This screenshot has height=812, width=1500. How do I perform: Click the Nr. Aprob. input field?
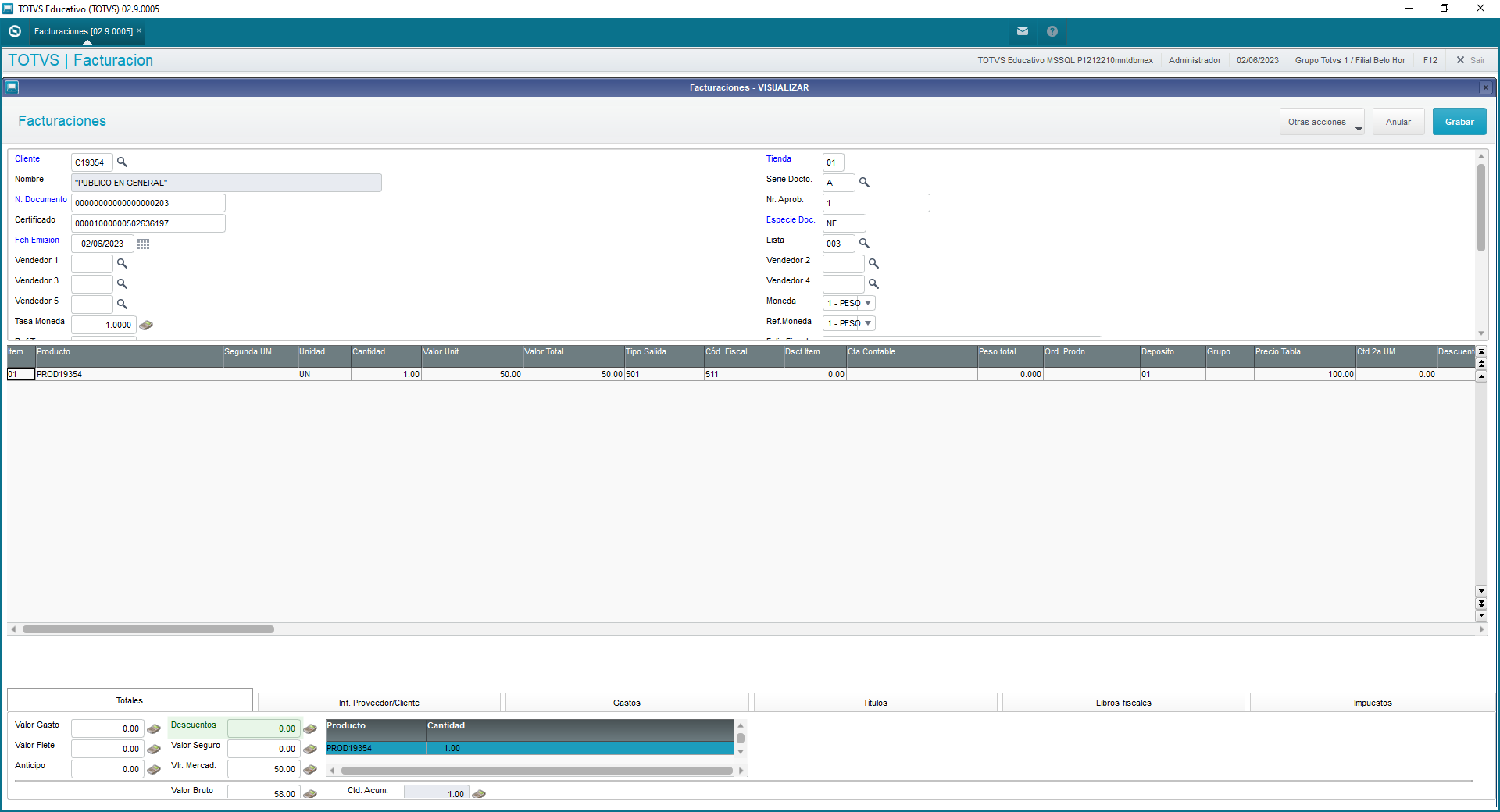pyautogui.click(x=877, y=203)
